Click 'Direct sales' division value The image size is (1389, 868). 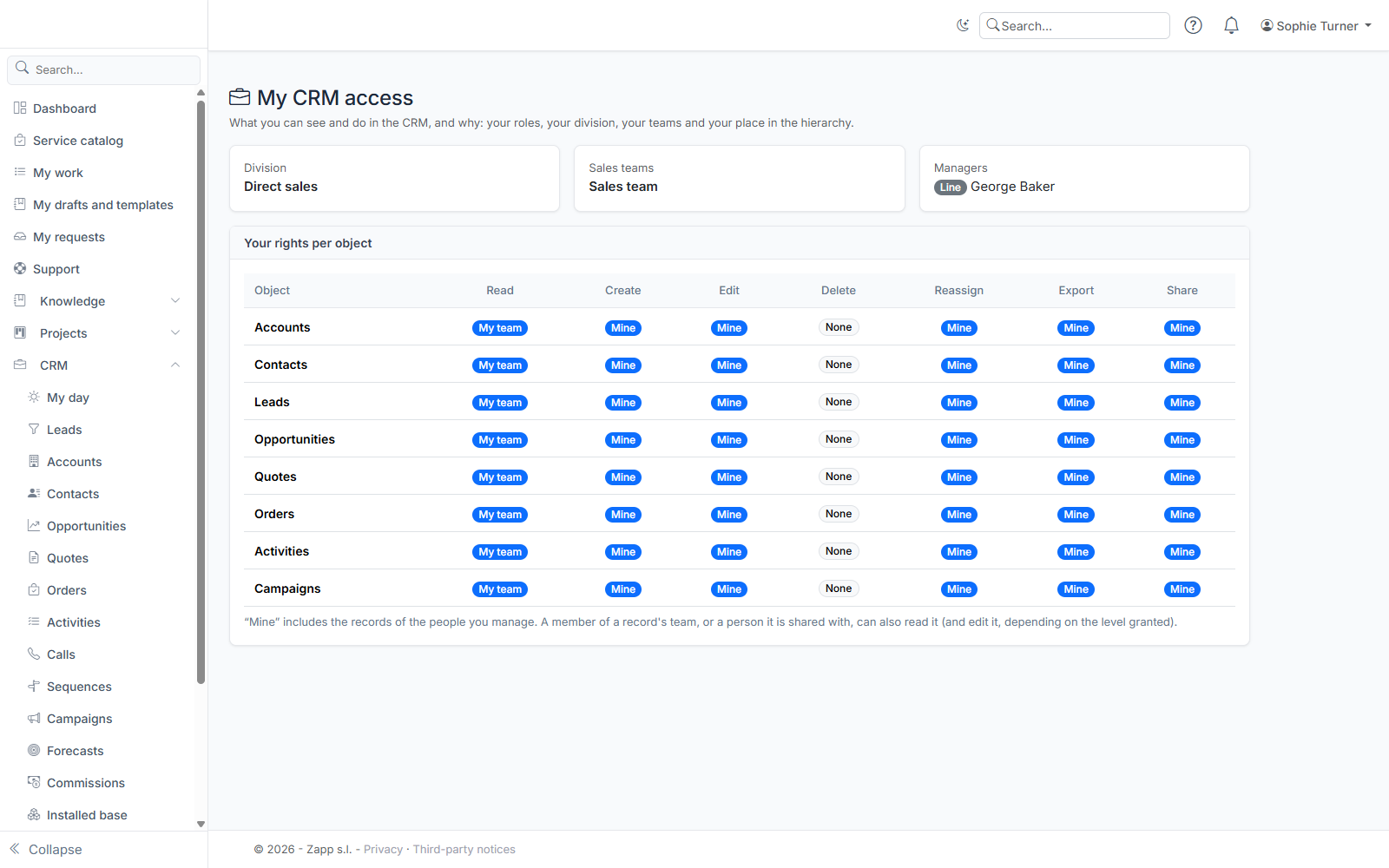pyautogui.click(x=280, y=187)
